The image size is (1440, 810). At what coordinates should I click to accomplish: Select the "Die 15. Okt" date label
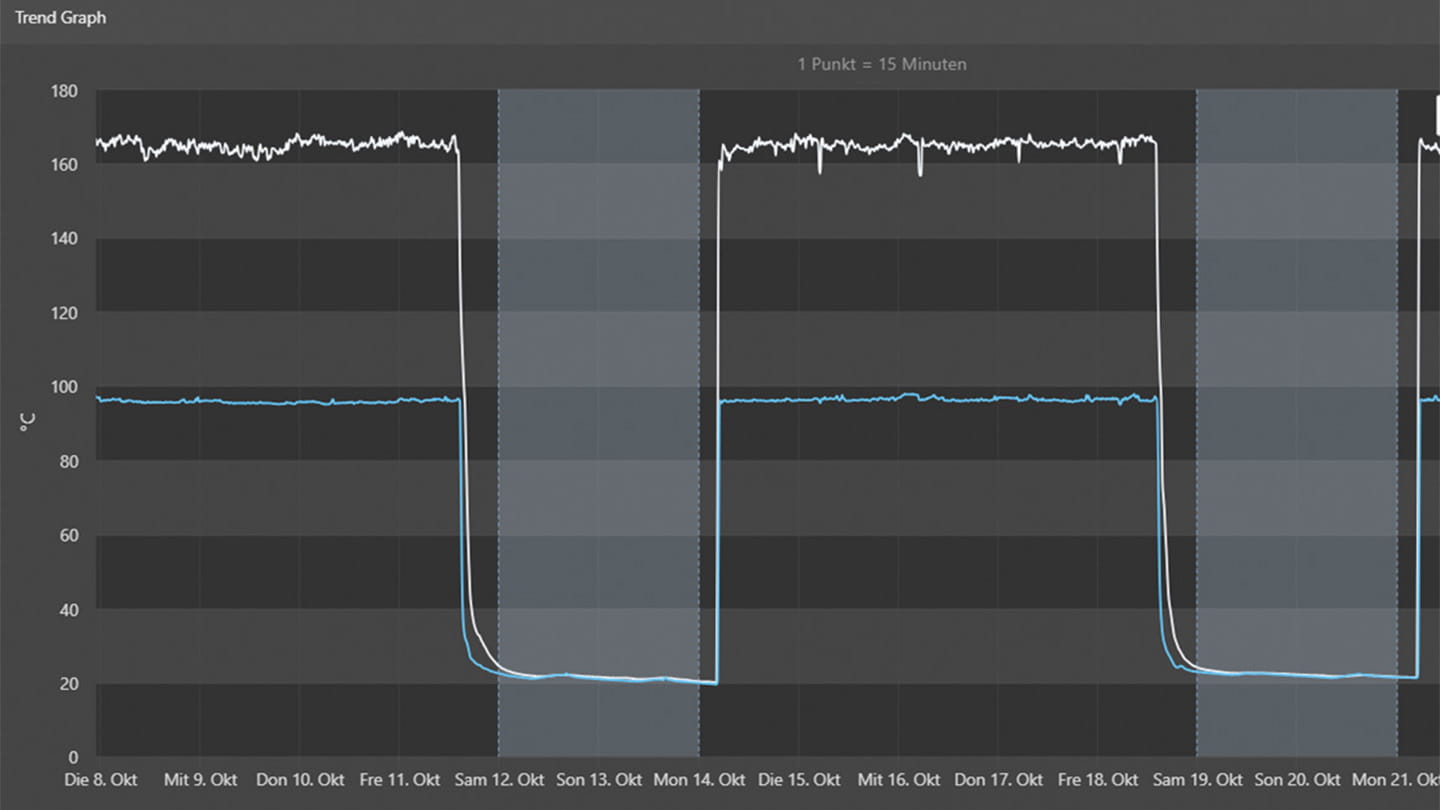[798, 780]
